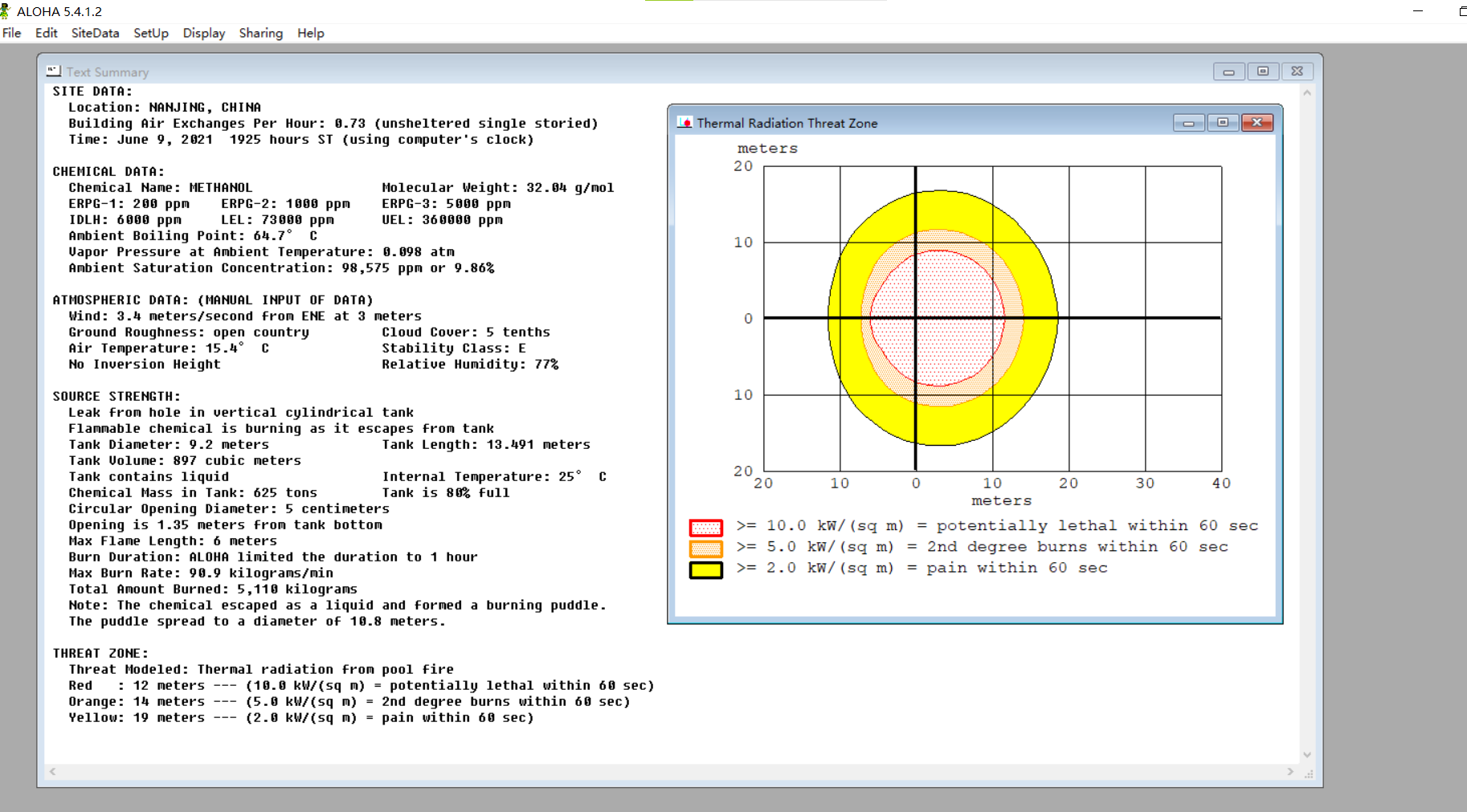Click the 'THREAT ZONE:' heading

[100, 654]
